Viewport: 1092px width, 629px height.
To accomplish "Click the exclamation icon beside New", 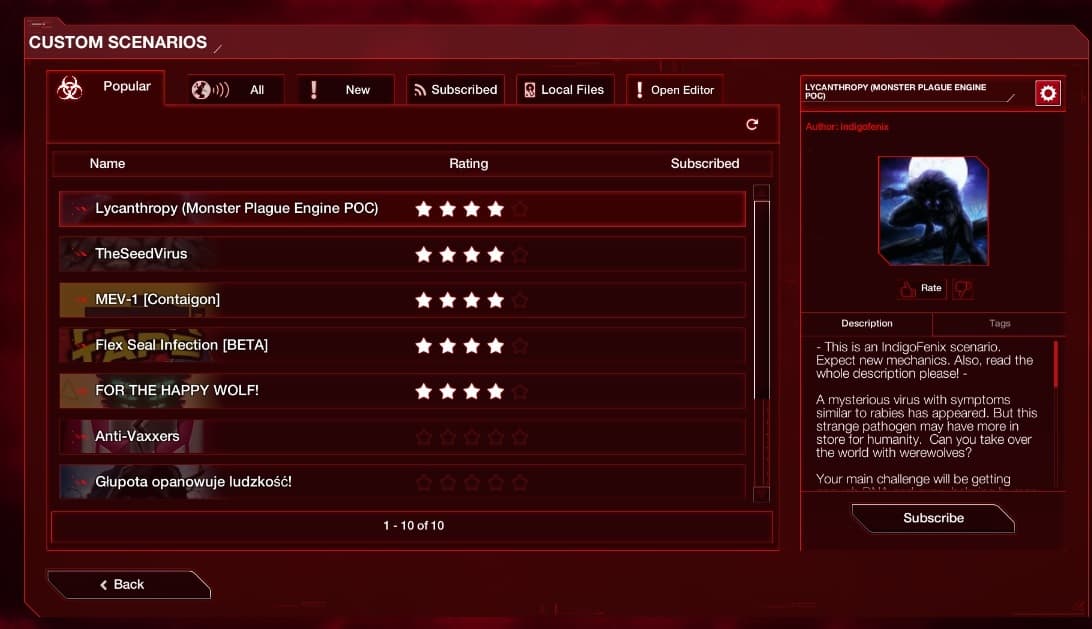I will tap(314, 90).
